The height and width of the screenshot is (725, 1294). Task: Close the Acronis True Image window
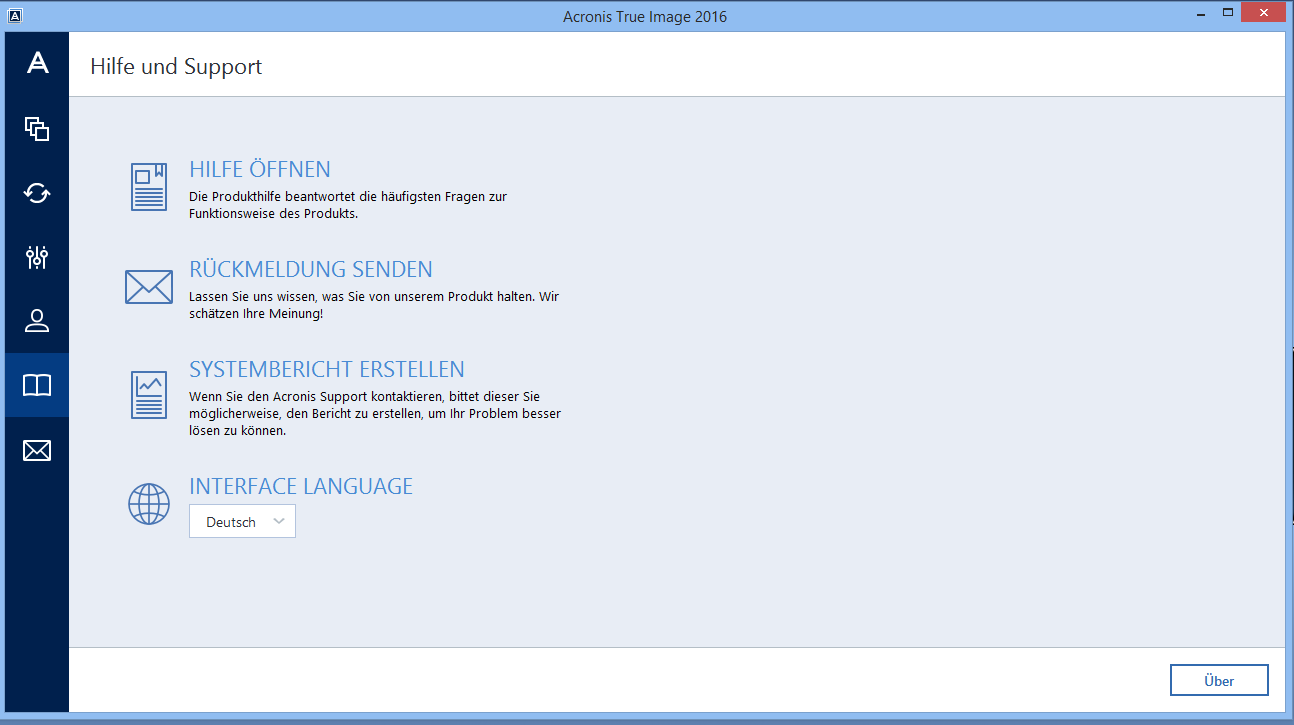coord(1264,13)
